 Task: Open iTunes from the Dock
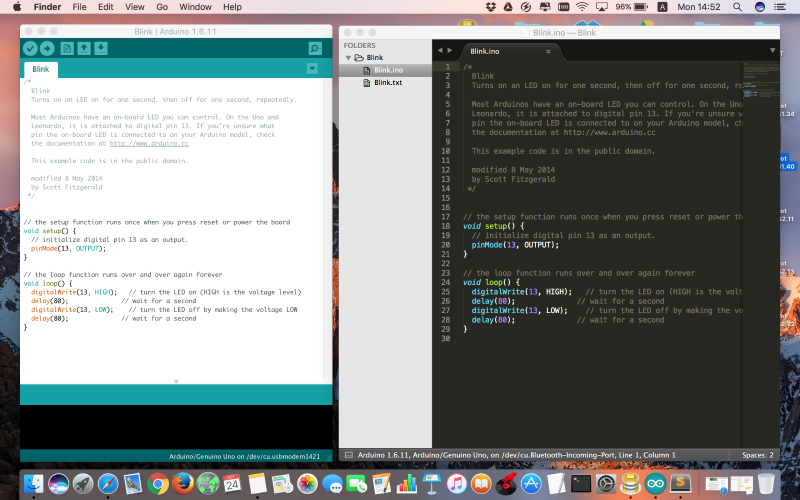pyautogui.click(x=457, y=483)
